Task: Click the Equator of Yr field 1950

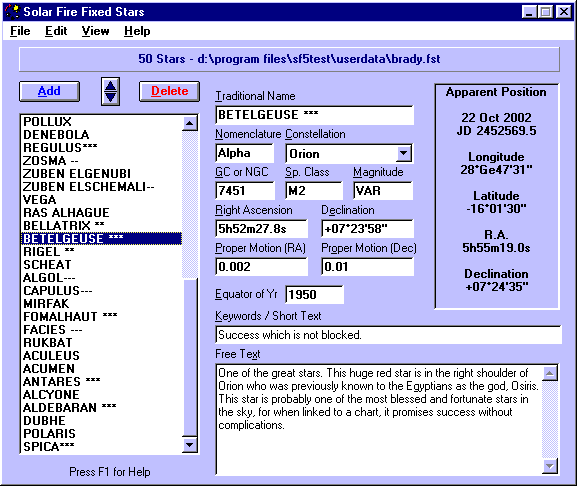Action: pos(314,294)
